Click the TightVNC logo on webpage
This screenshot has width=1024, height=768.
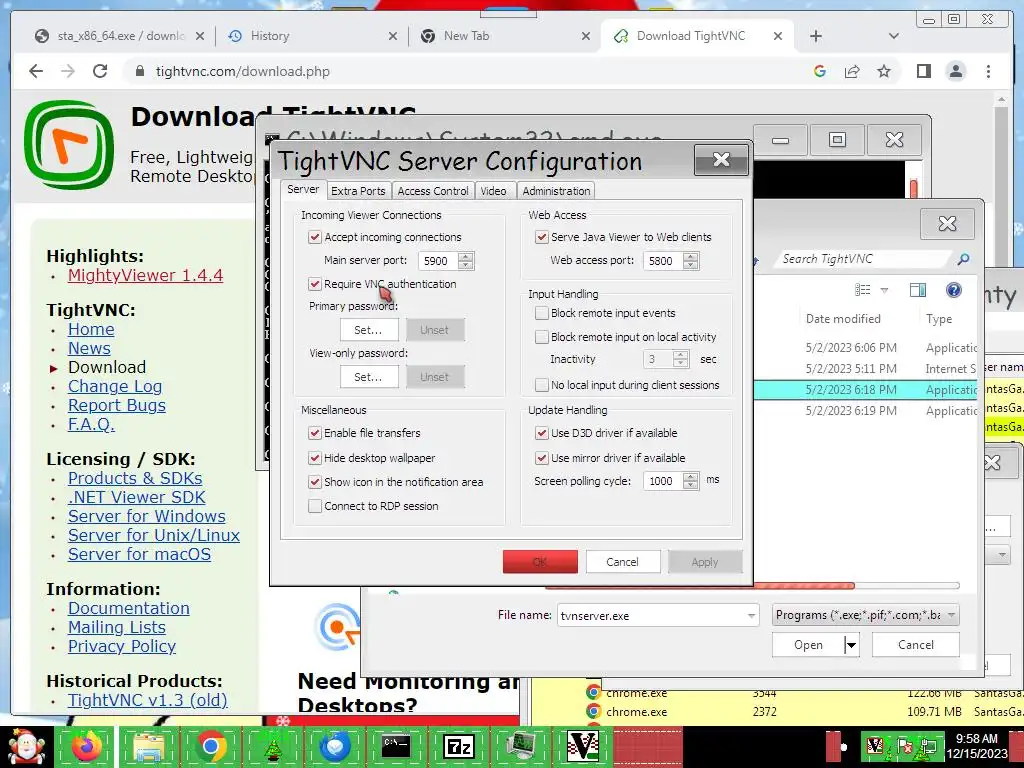pyautogui.click(x=69, y=144)
